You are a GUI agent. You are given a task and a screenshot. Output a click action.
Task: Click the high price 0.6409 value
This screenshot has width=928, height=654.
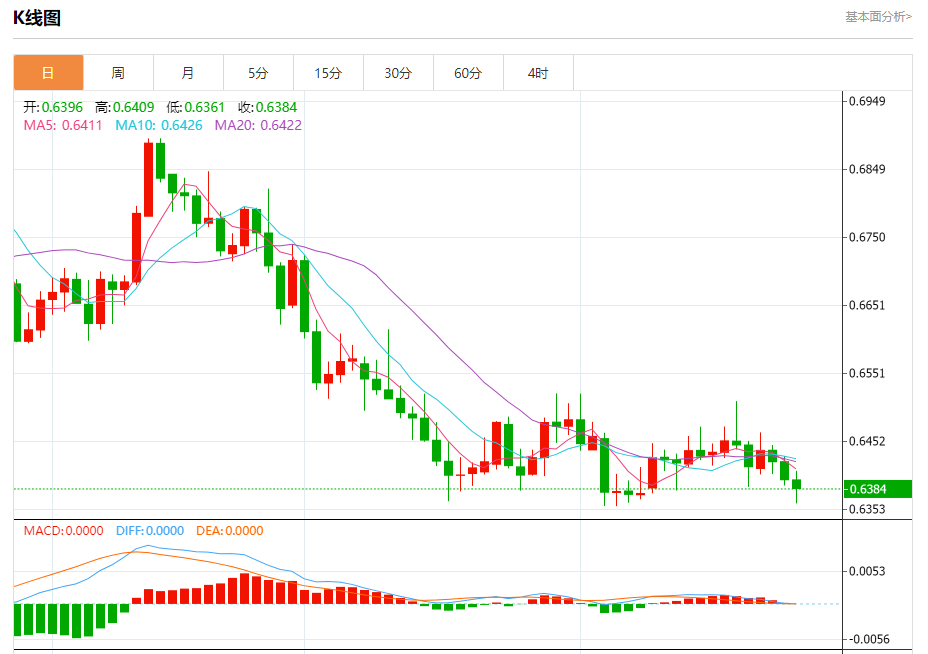coord(133,107)
